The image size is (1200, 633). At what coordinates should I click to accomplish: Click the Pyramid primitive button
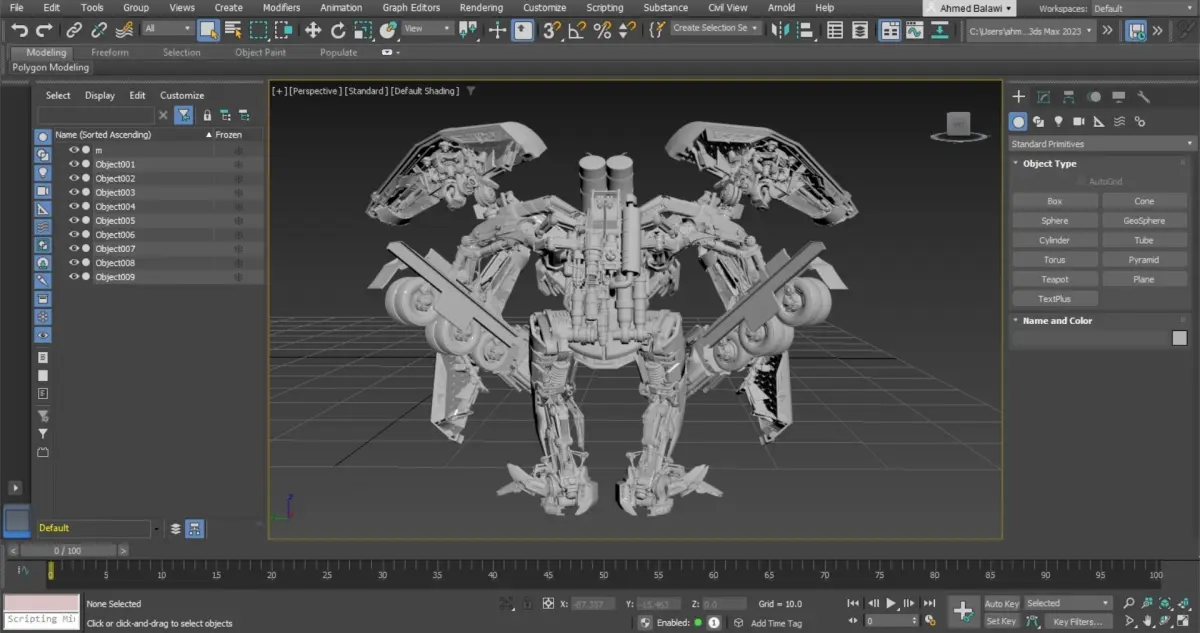pyautogui.click(x=1144, y=260)
